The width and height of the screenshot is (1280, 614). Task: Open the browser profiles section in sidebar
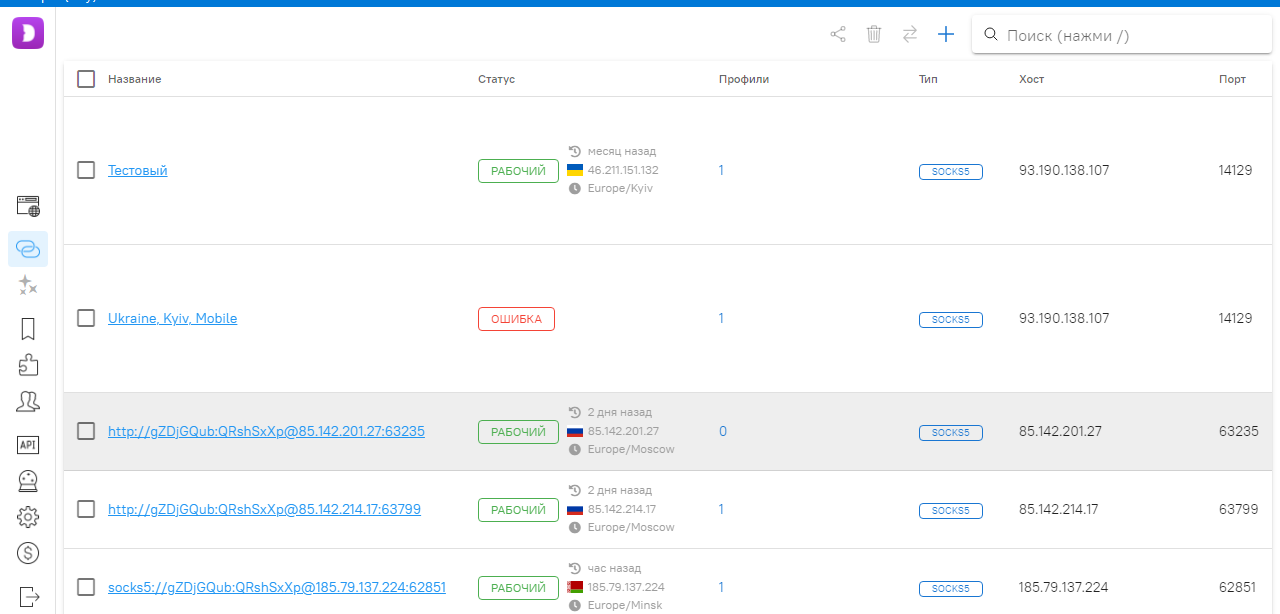coord(28,207)
